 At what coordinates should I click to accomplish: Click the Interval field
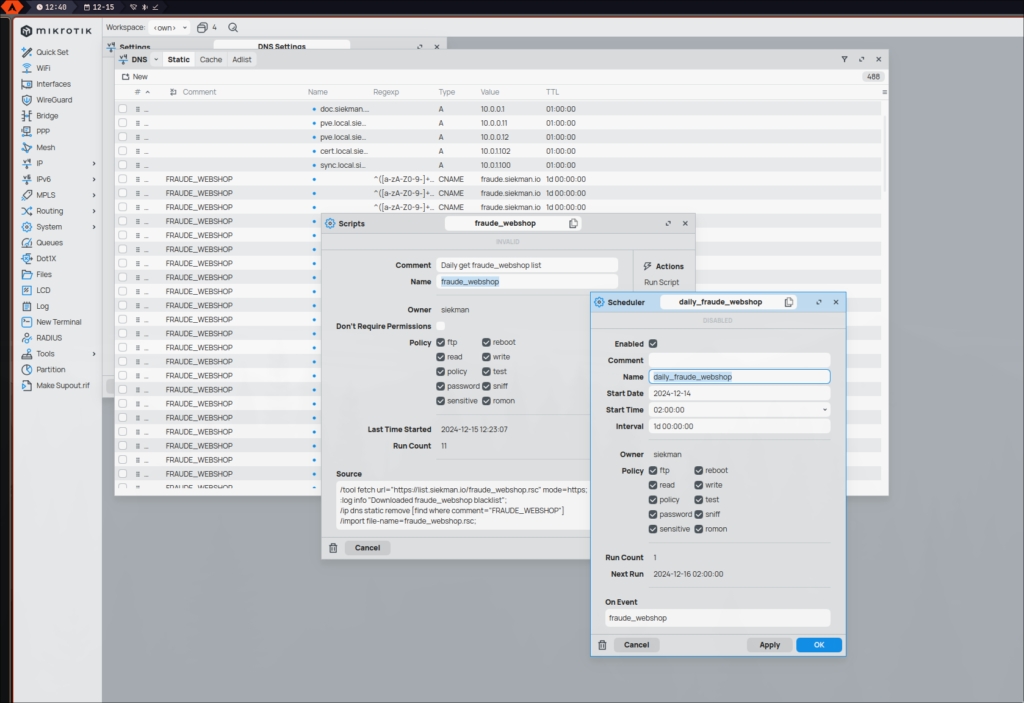739,426
